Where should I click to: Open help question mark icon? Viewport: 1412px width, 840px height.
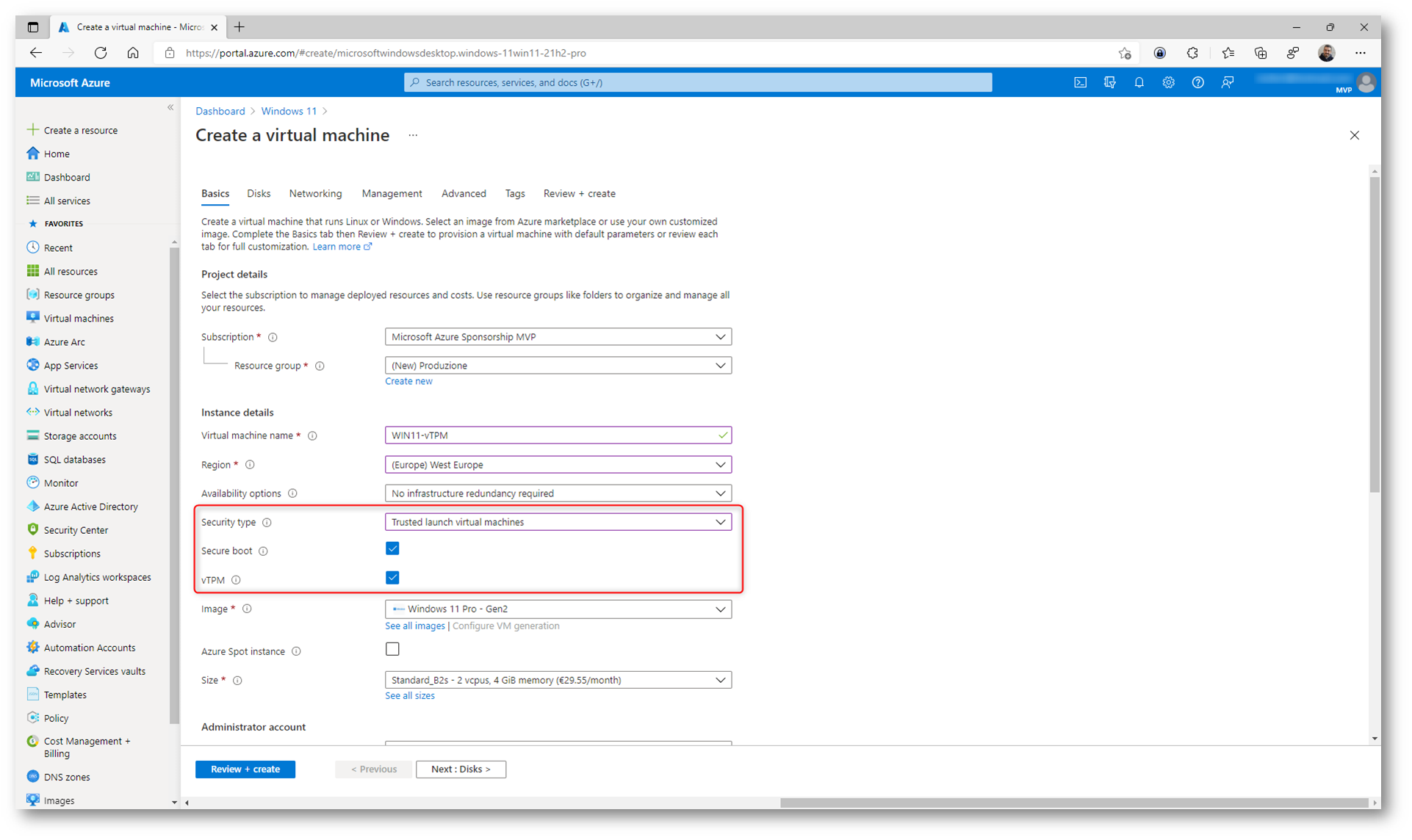(1197, 82)
